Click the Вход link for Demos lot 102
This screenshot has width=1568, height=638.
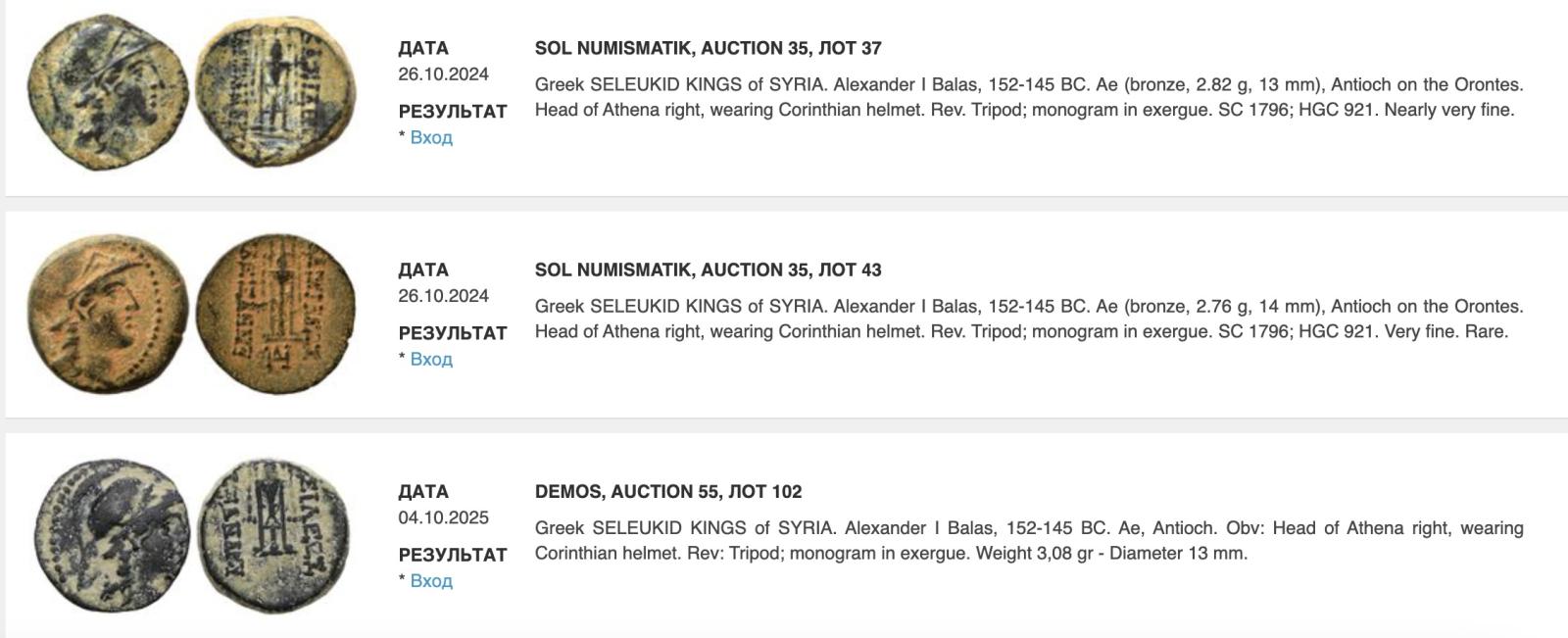click(430, 581)
